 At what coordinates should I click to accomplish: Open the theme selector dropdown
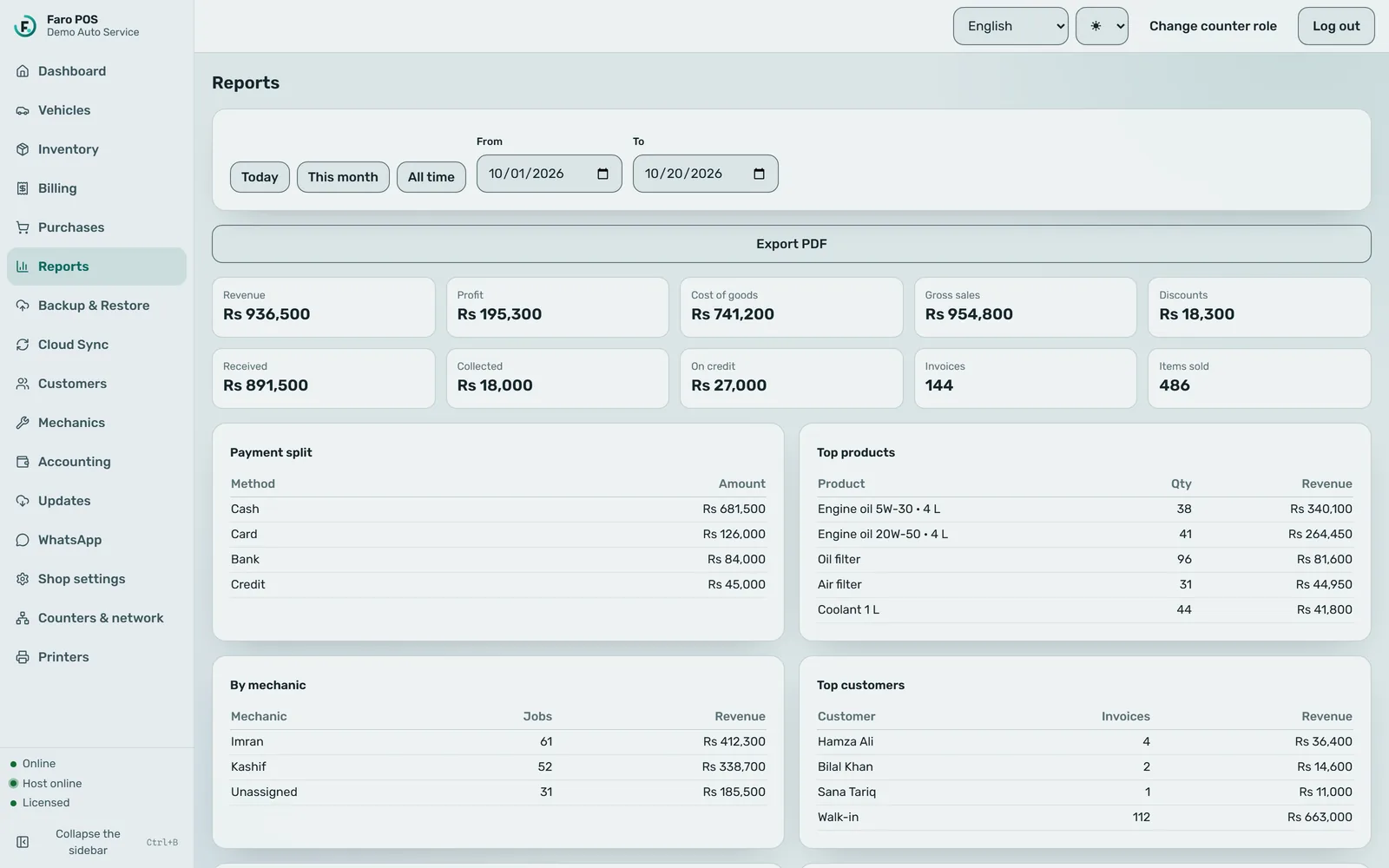[1102, 26]
